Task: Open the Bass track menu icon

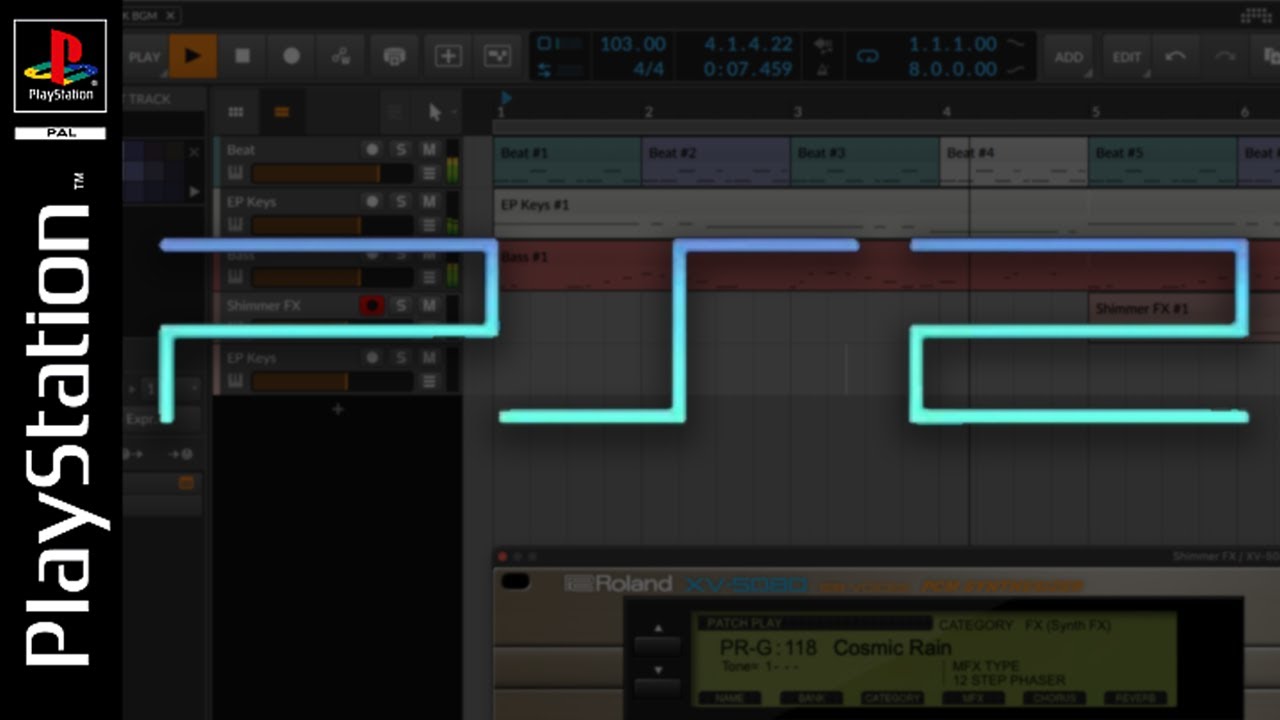Action: tap(429, 278)
